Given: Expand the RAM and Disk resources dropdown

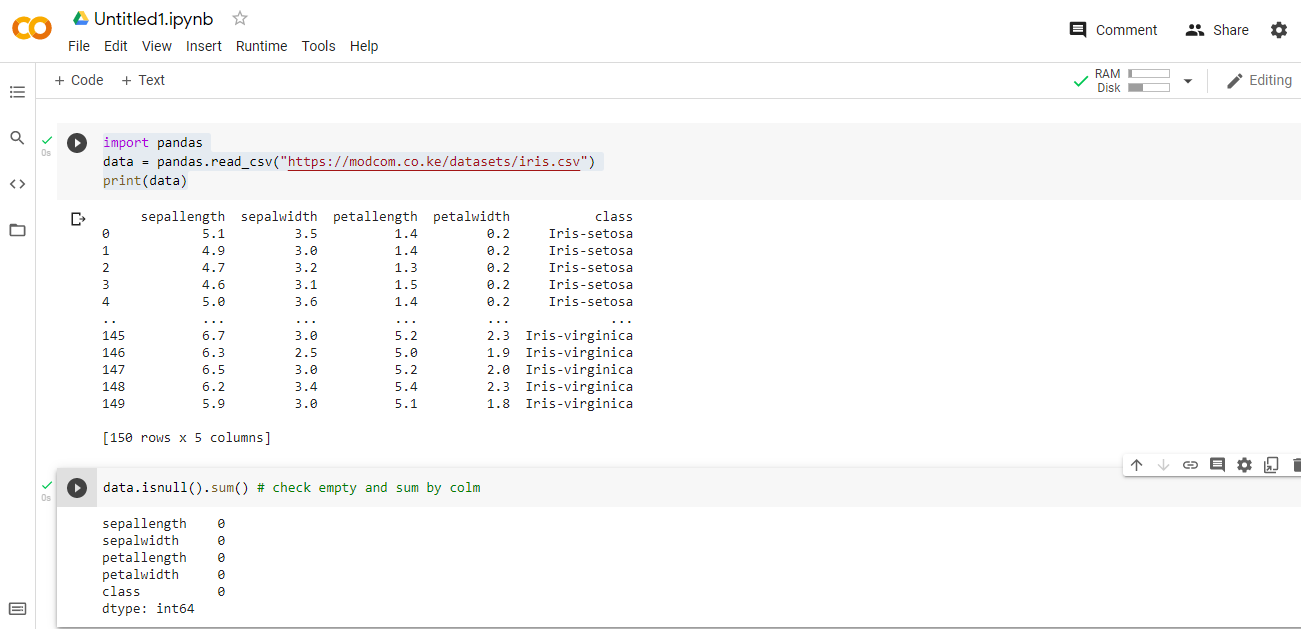Looking at the screenshot, I should point(1187,80).
